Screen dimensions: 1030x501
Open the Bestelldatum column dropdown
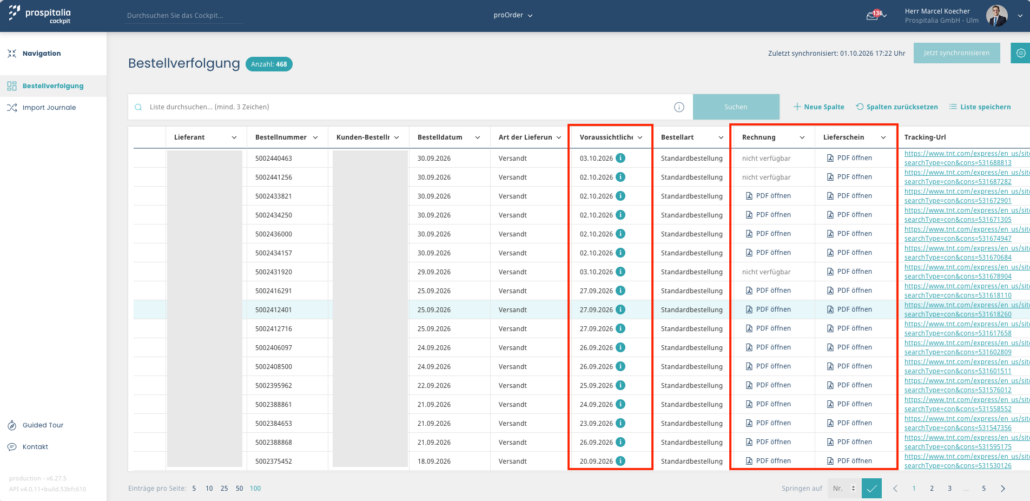click(478, 138)
